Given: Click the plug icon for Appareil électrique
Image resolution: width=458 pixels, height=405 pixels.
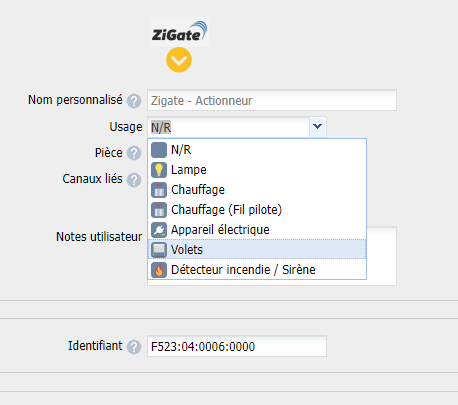Looking at the screenshot, I should 159,230.
